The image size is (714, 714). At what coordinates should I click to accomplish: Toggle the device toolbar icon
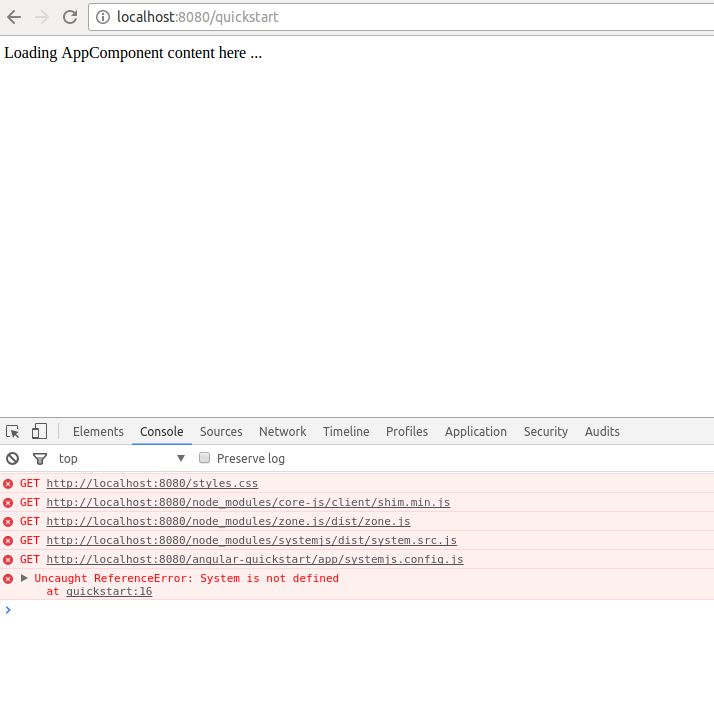[39, 431]
